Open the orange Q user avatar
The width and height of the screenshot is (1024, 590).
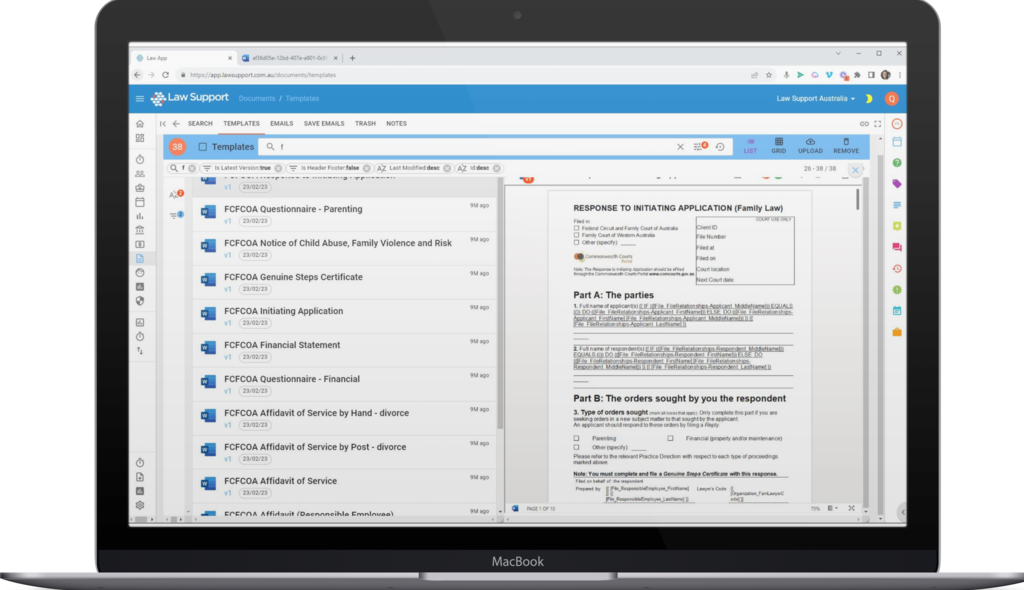click(x=891, y=99)
